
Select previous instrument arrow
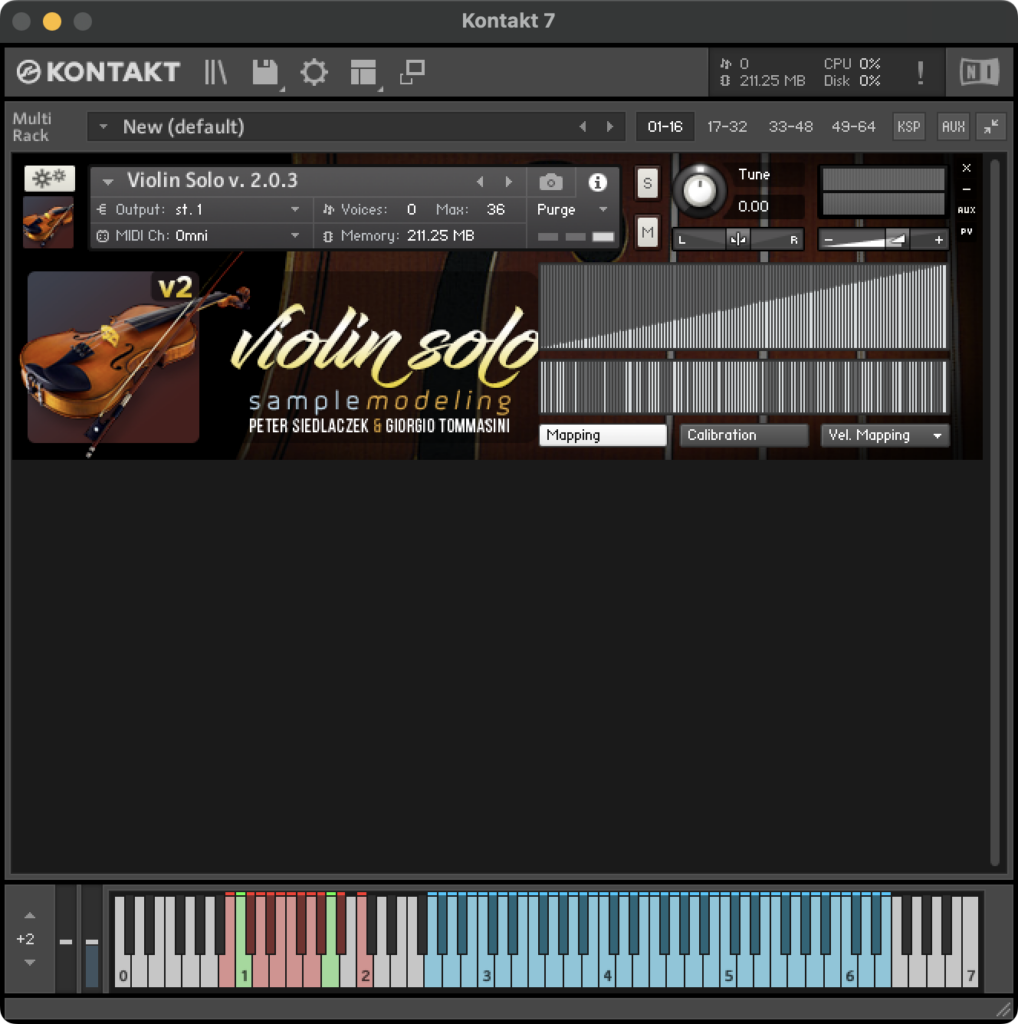[480, 182]
